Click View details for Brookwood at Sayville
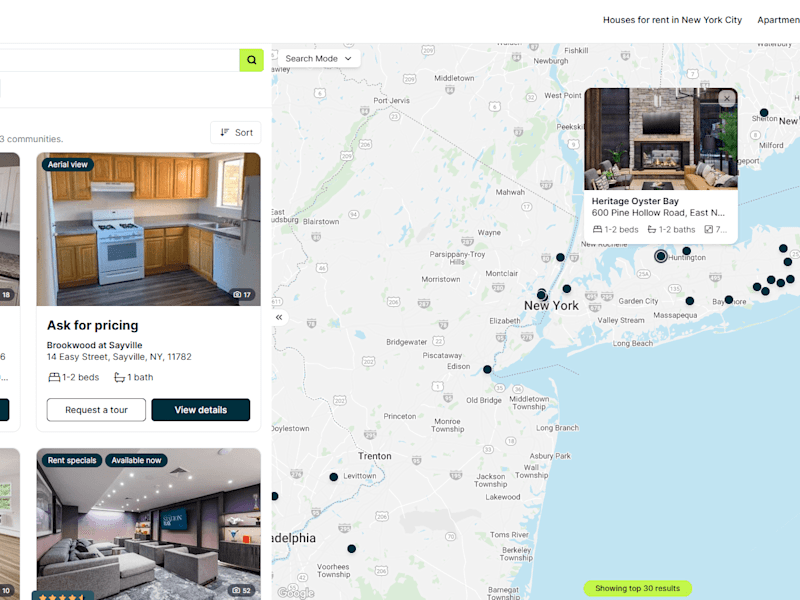The image size is (800, 600). click(x=201, y=410)
